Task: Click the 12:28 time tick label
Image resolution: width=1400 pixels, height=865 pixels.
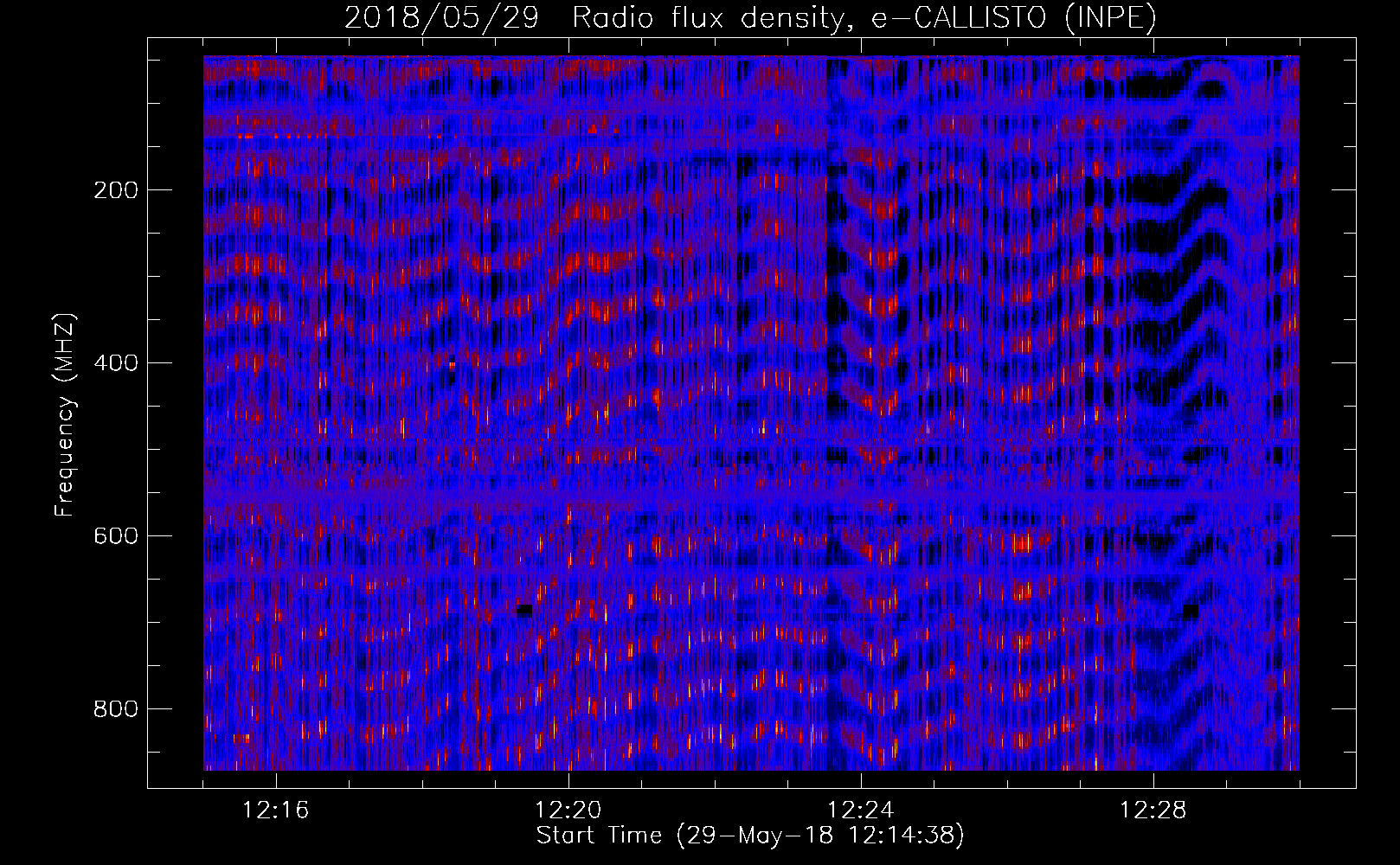Action: pos(1153,811)
